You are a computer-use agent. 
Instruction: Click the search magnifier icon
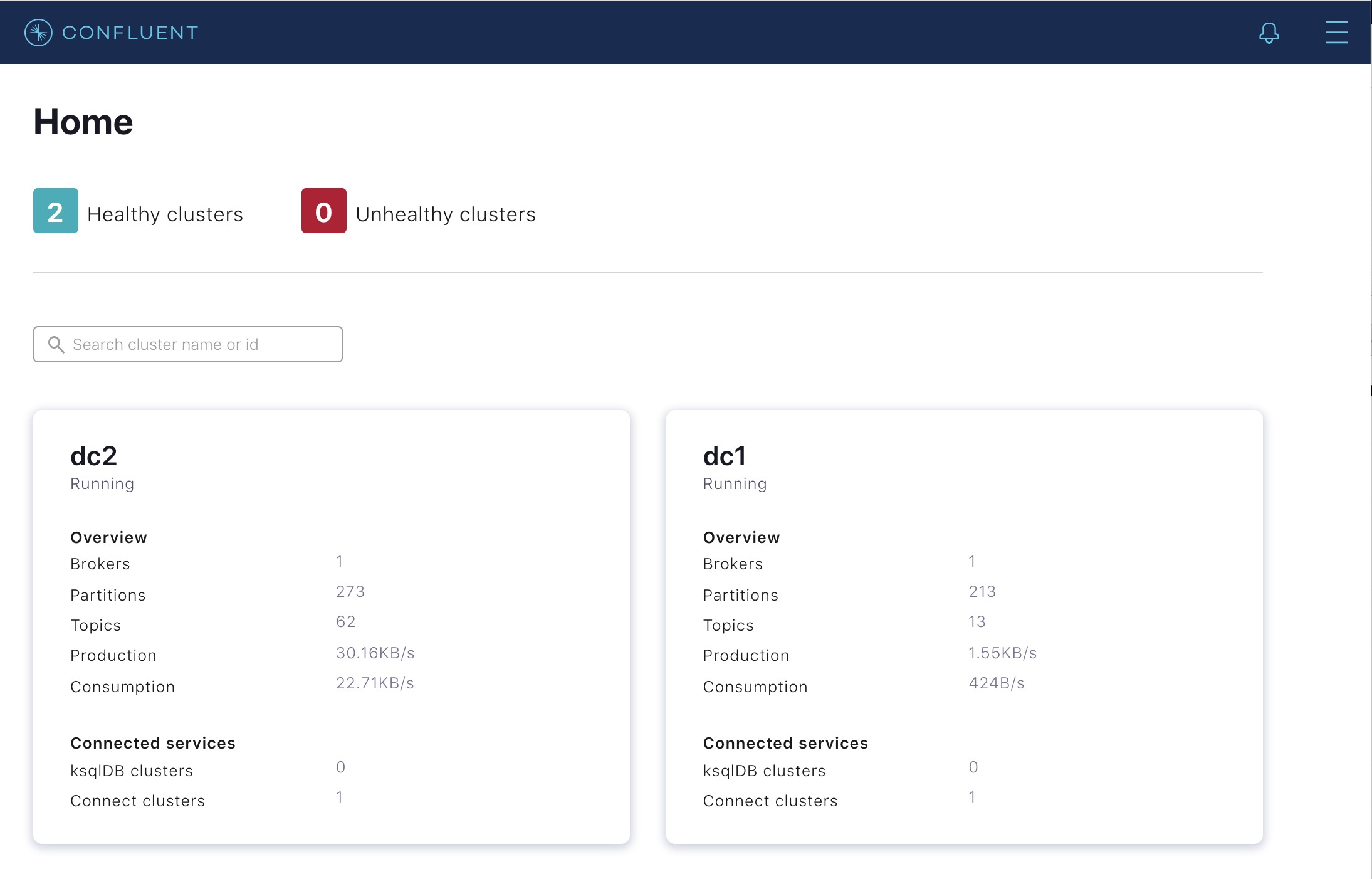tap(56, 344)
